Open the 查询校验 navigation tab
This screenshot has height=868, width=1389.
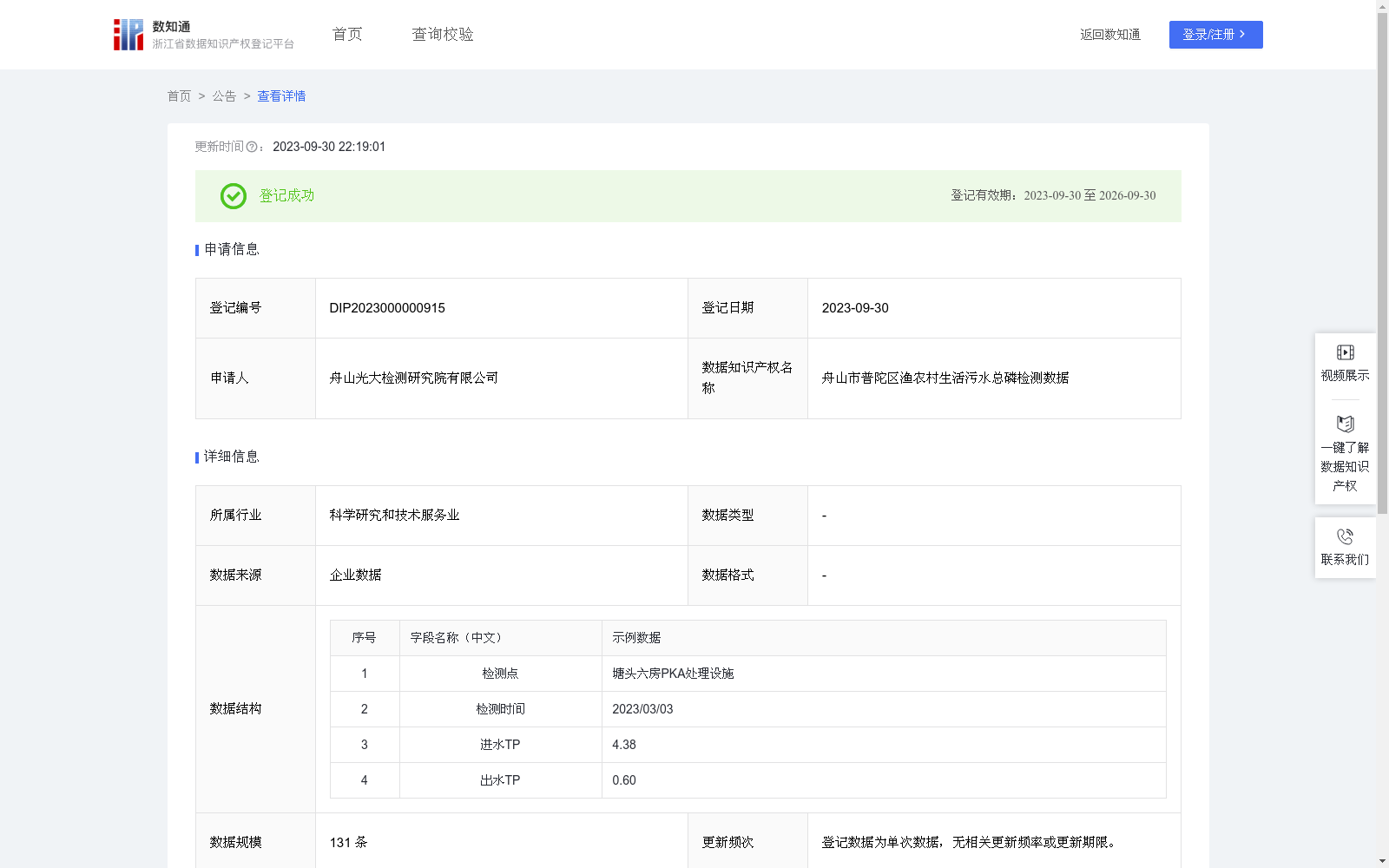coord(443,35)
